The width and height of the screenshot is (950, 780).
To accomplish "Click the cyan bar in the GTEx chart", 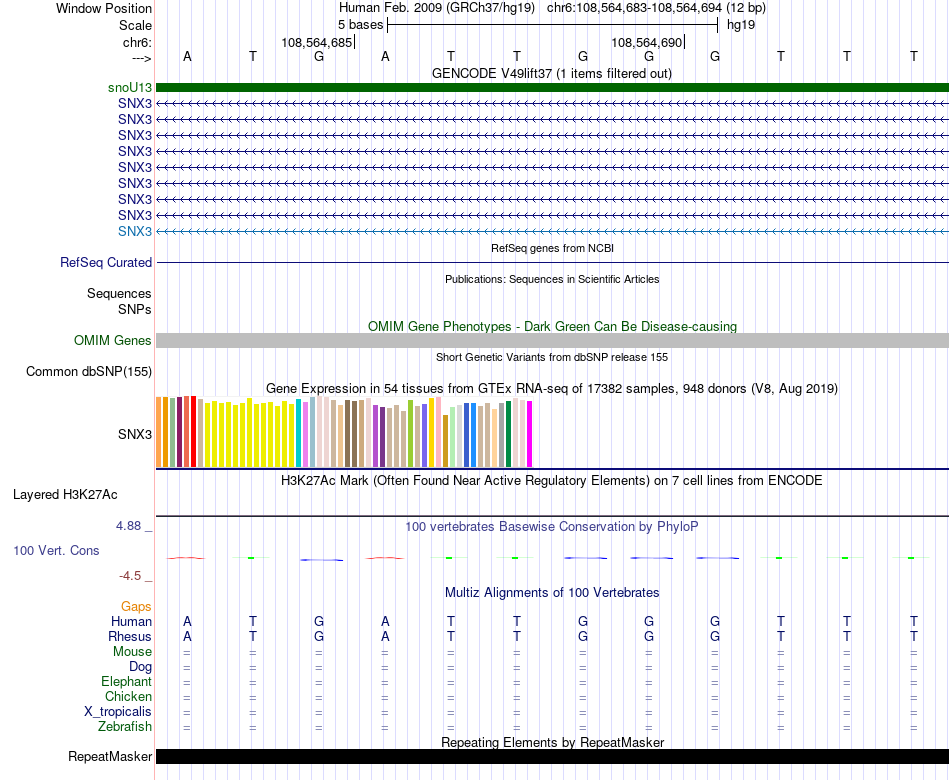I will pyautogui.click(x=298, y=433).
